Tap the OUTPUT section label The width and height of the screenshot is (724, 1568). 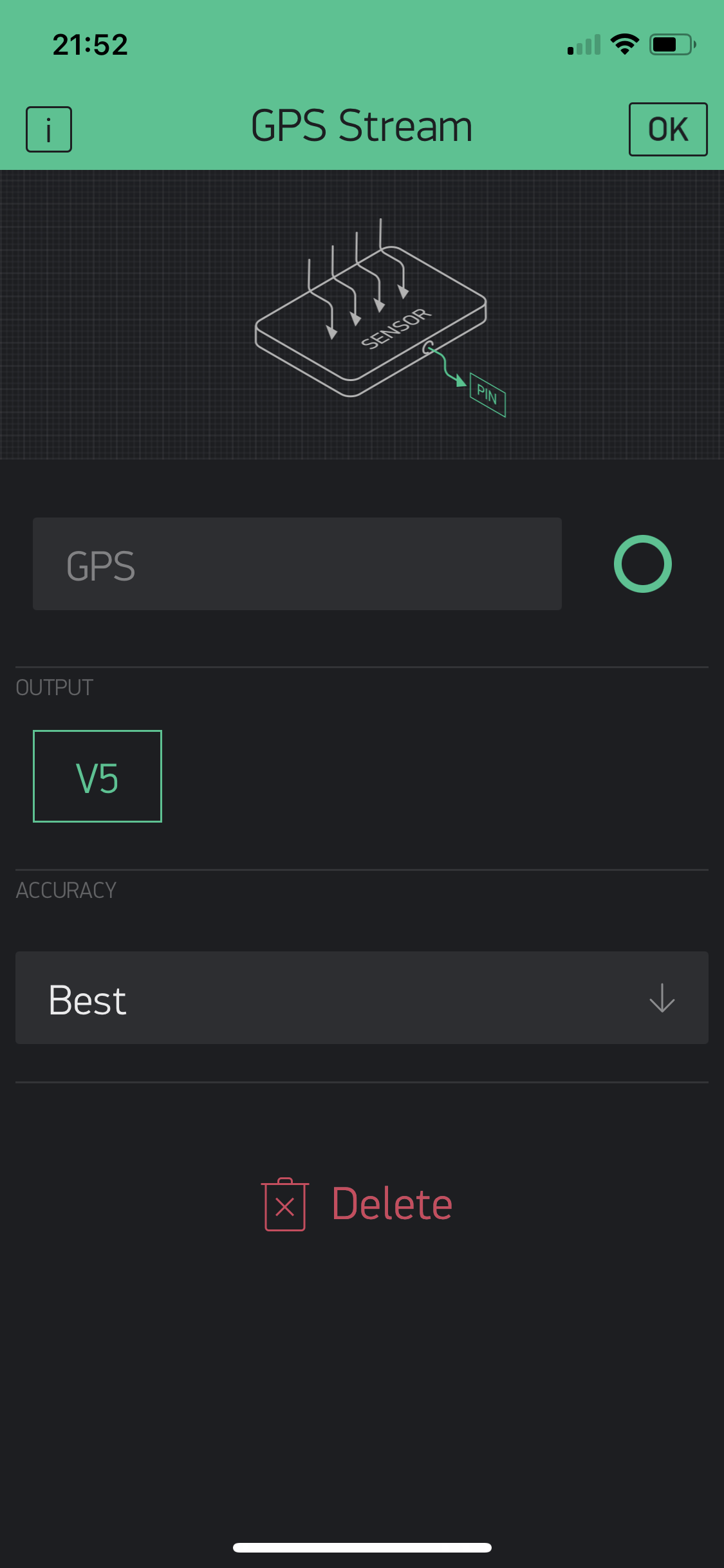[55, 687]
